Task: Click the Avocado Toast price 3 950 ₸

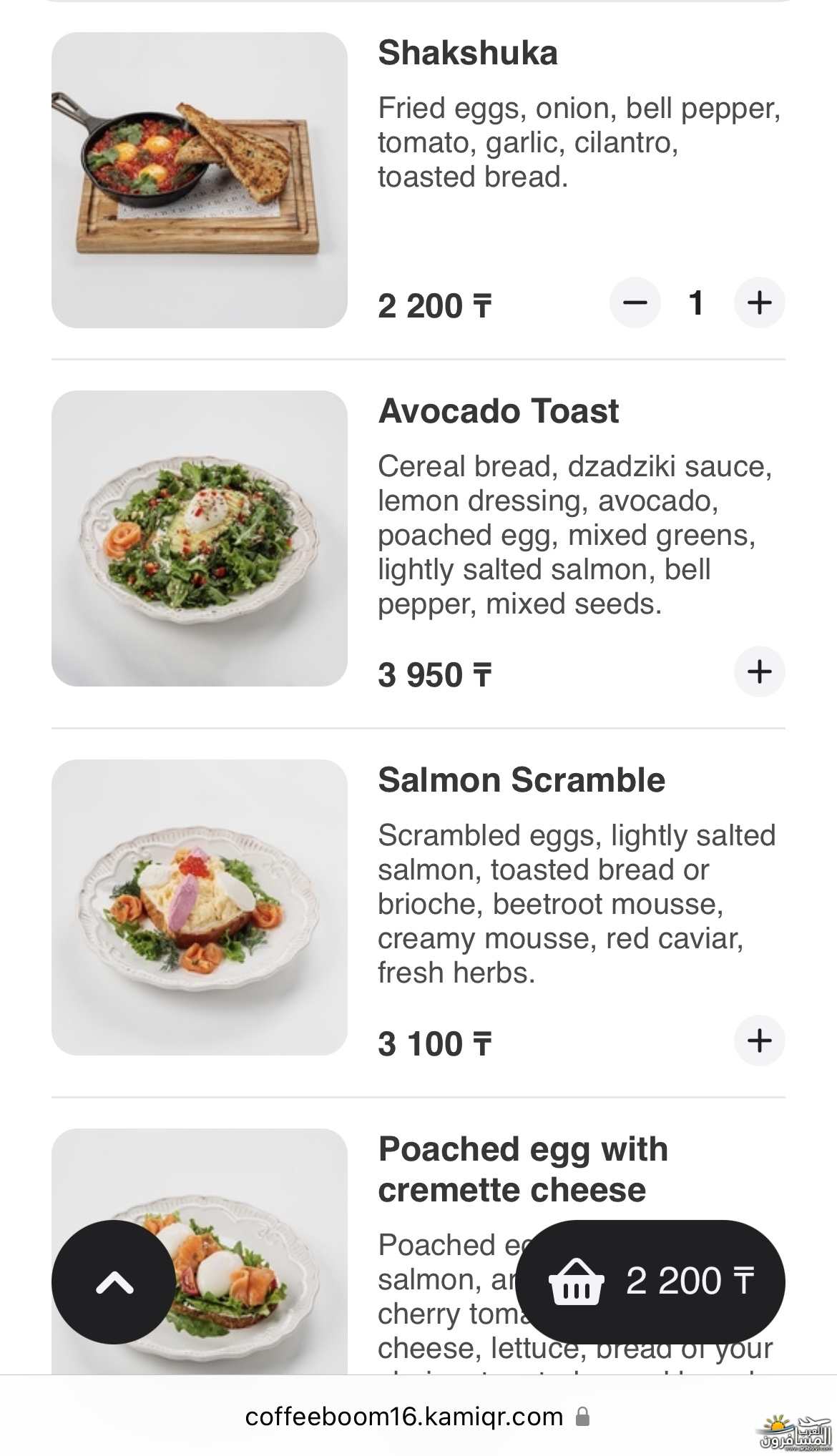Action: point(435,675)
